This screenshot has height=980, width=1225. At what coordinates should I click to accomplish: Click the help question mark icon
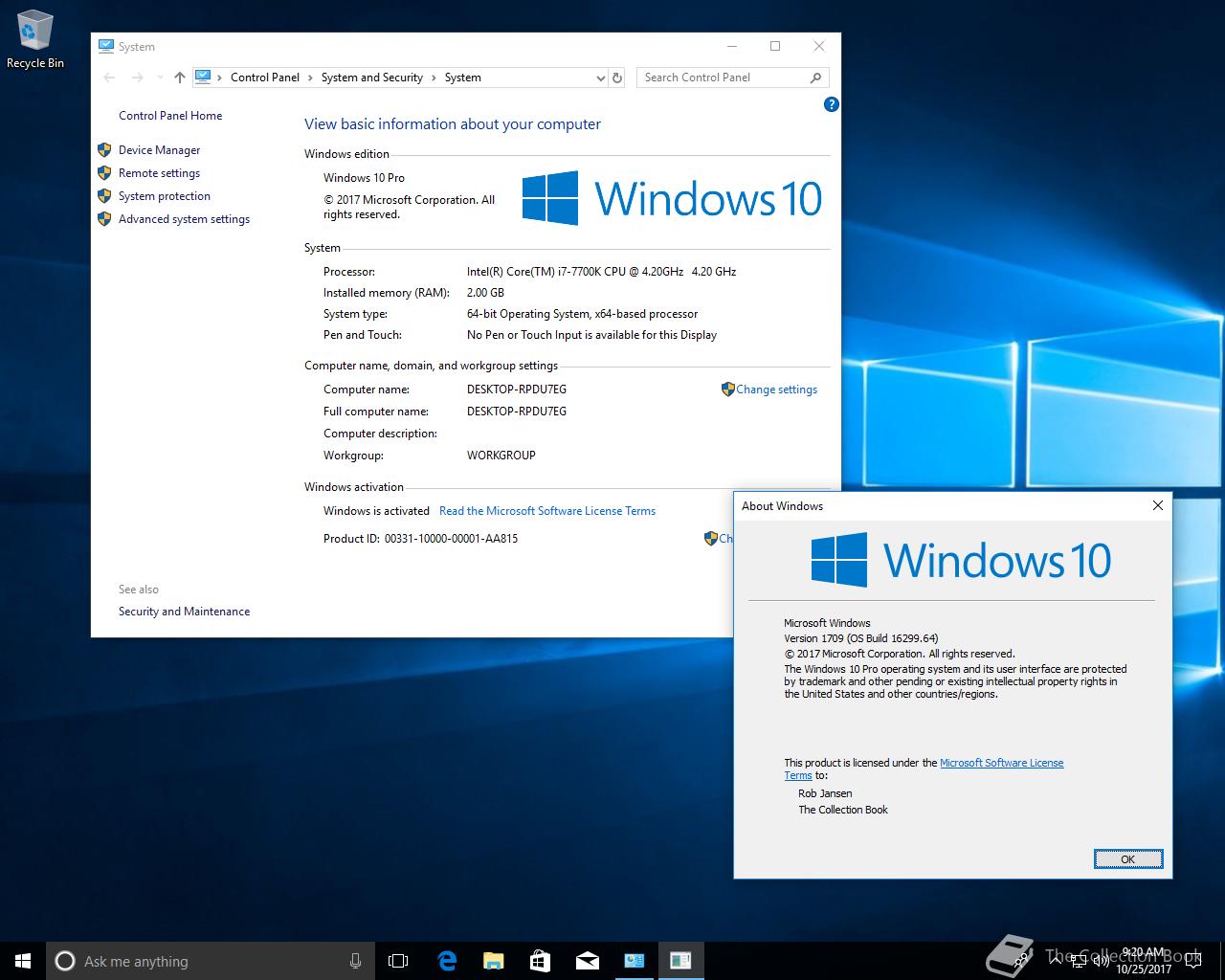click(831, 104)
